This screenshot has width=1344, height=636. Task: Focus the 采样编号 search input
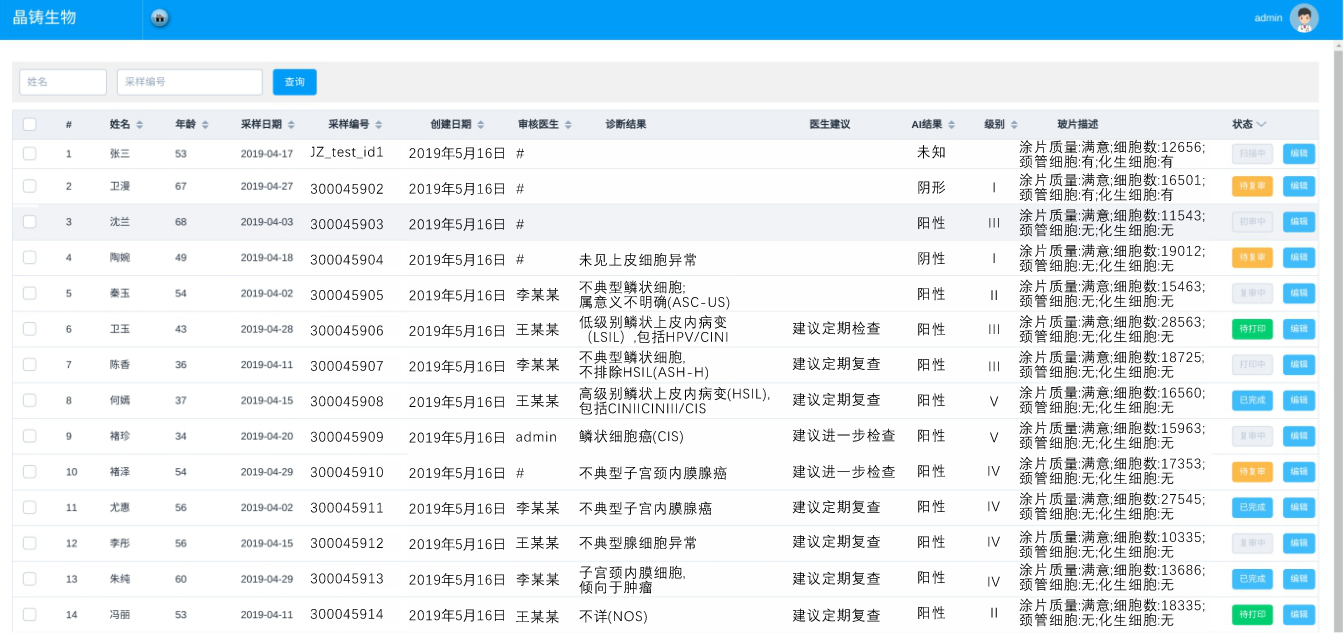[189, 82]
